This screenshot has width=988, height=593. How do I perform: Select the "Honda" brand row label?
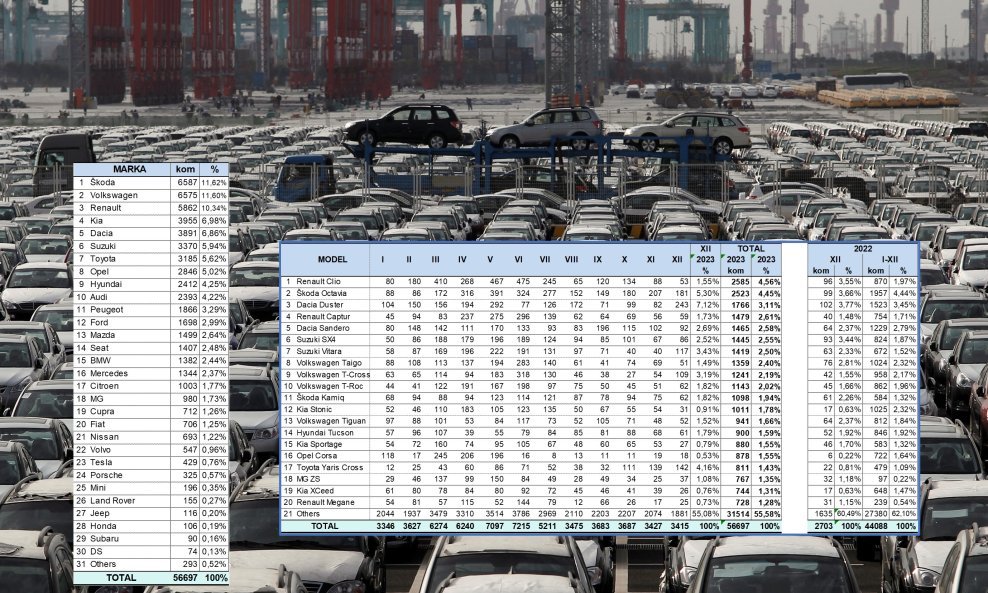click(103, 526)
